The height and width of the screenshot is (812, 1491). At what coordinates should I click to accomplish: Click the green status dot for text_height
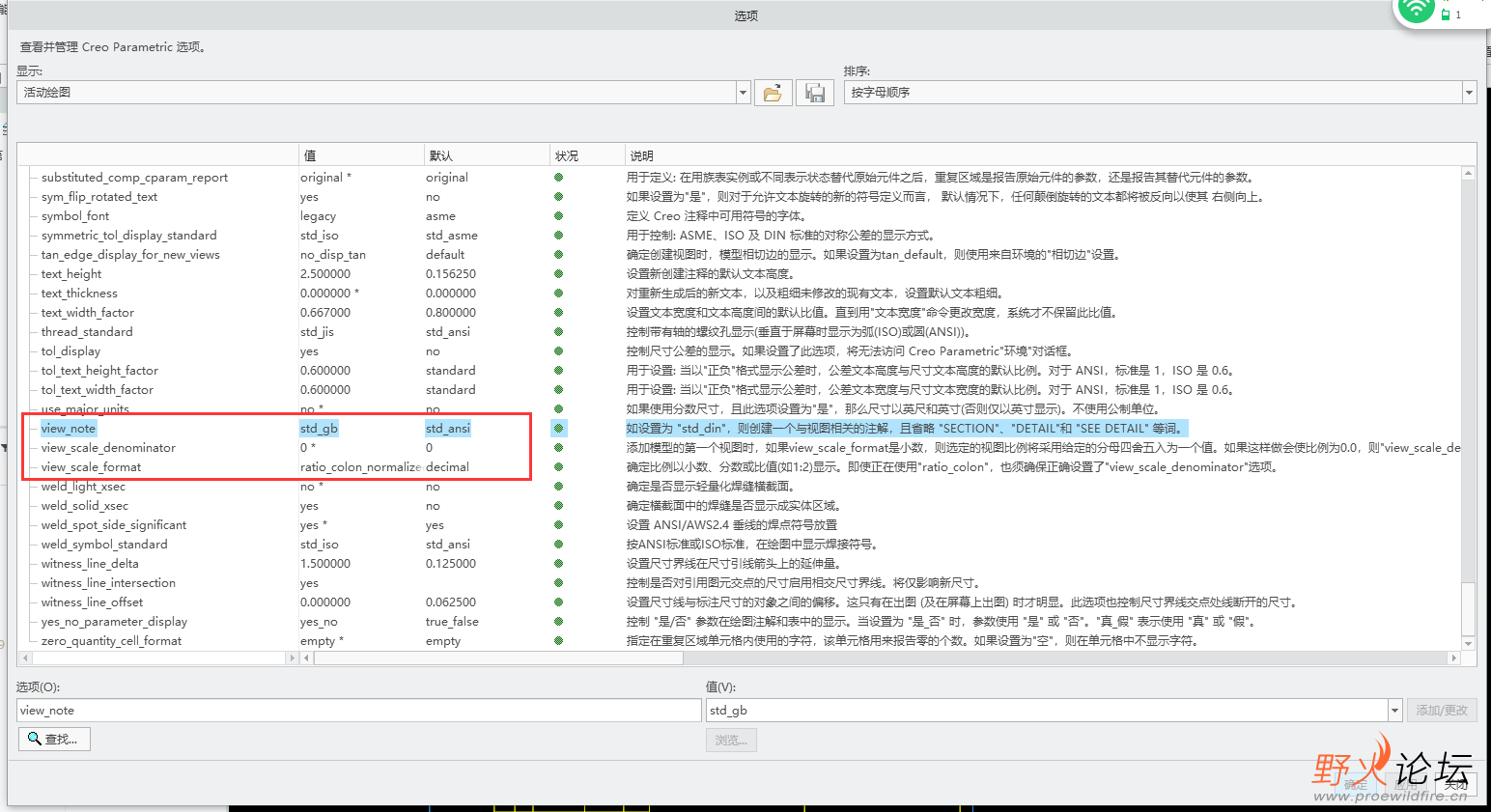click(558, 273)
